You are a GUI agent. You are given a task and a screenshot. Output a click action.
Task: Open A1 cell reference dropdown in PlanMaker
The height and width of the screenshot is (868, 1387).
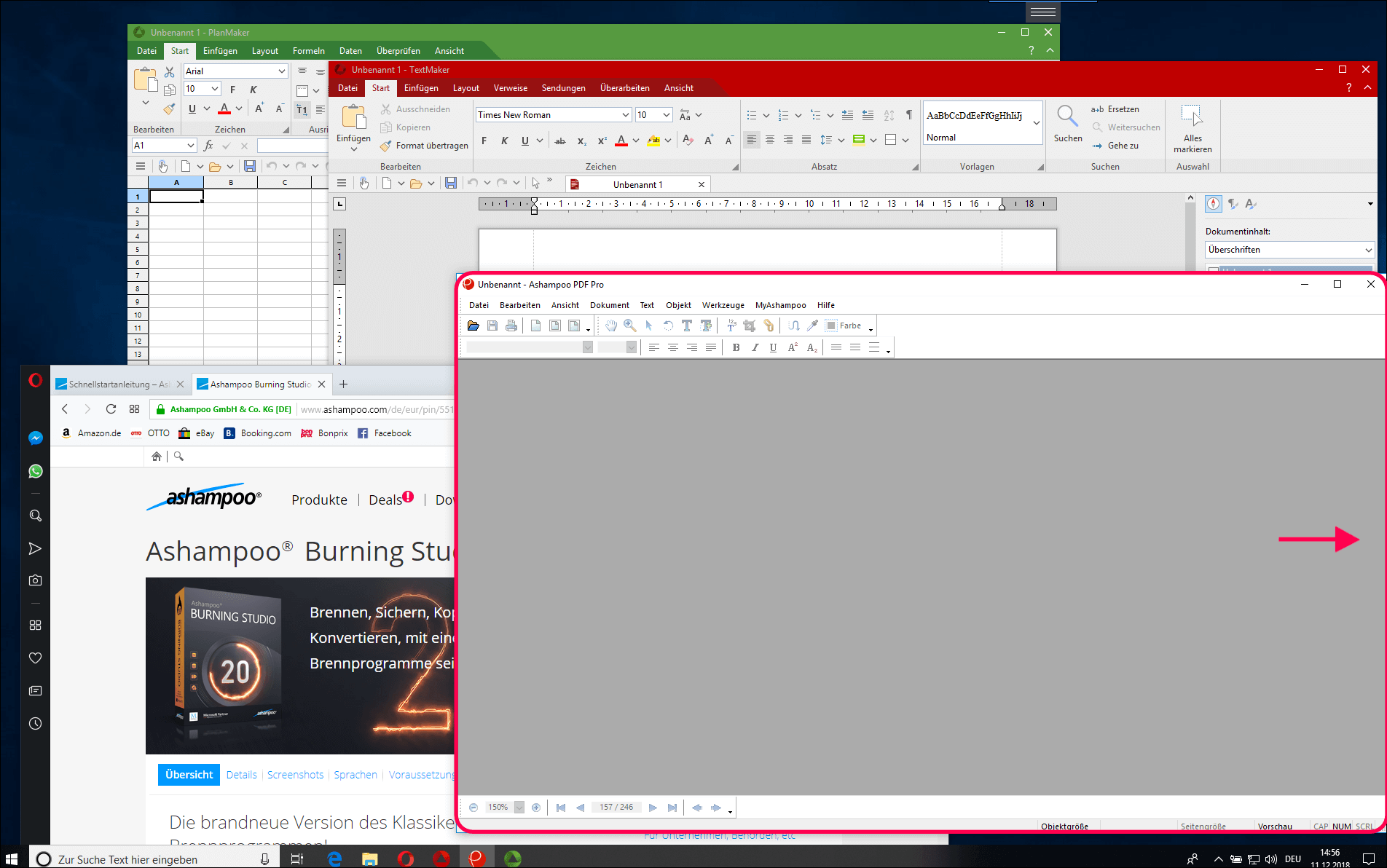[190, 145]
